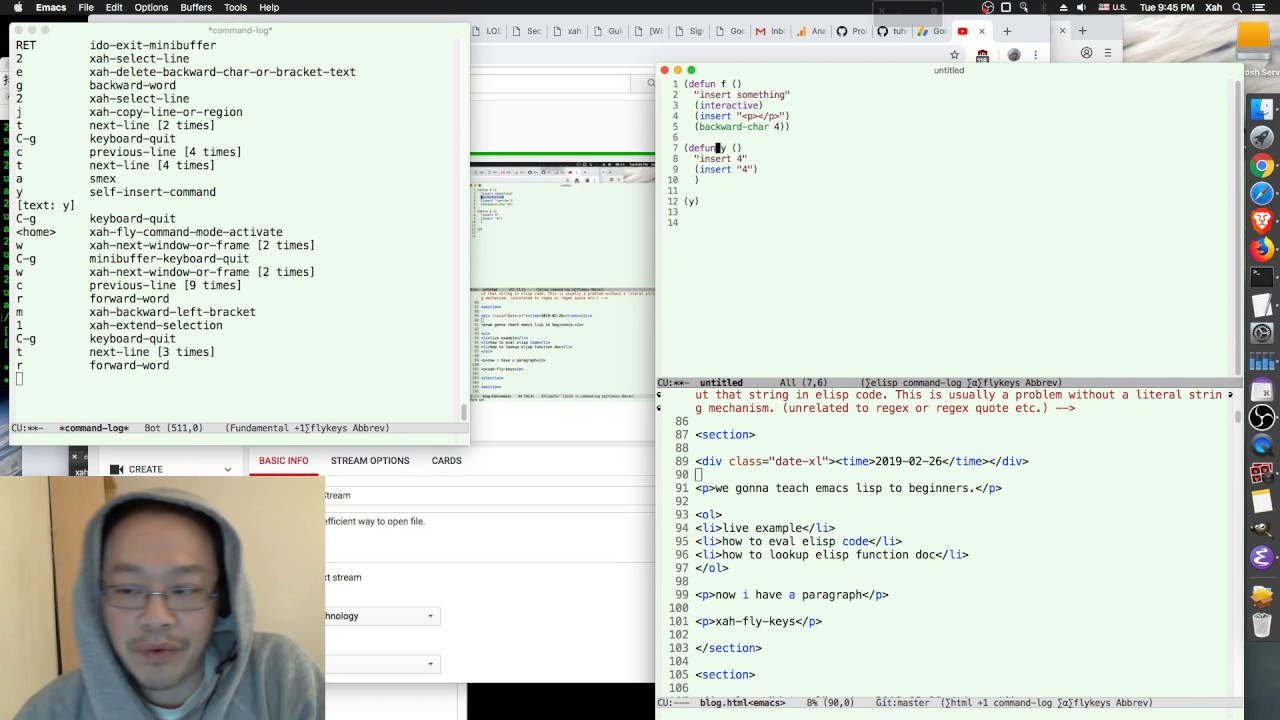This screenshot has height=720, width=1280.
Task: Open Firefox from the dock
Action: 1262,249
